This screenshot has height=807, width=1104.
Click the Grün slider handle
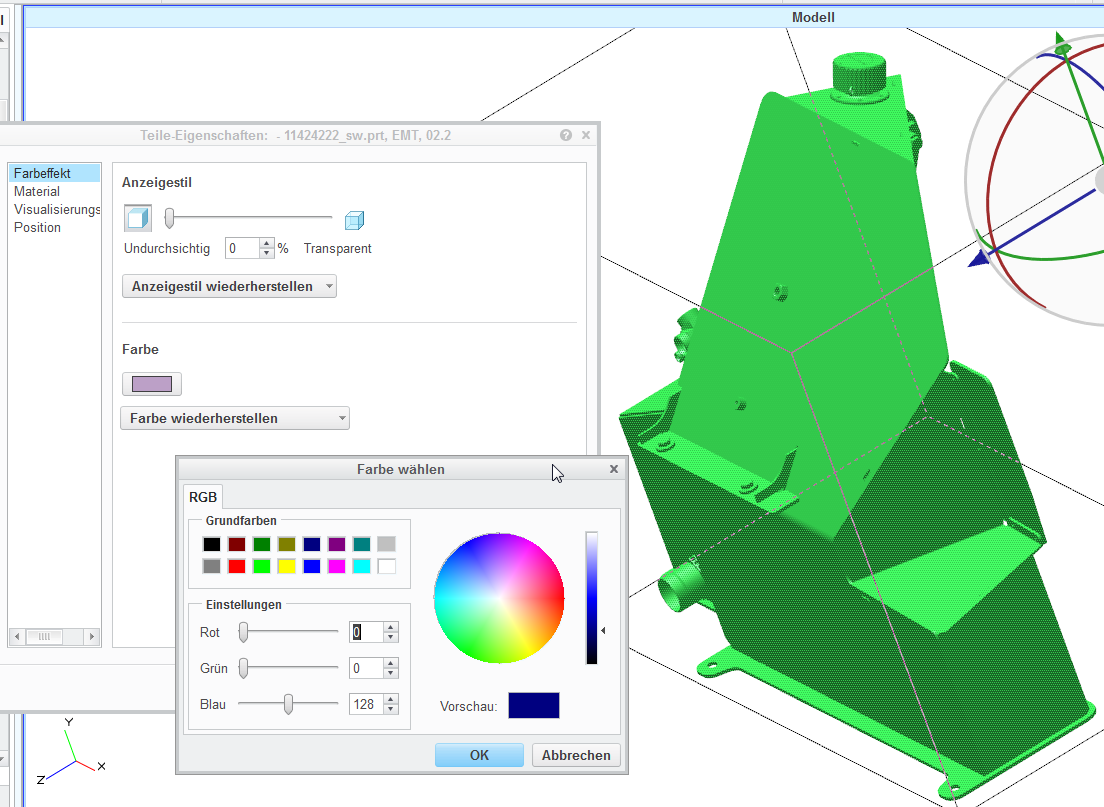click(x=243, y=668)
